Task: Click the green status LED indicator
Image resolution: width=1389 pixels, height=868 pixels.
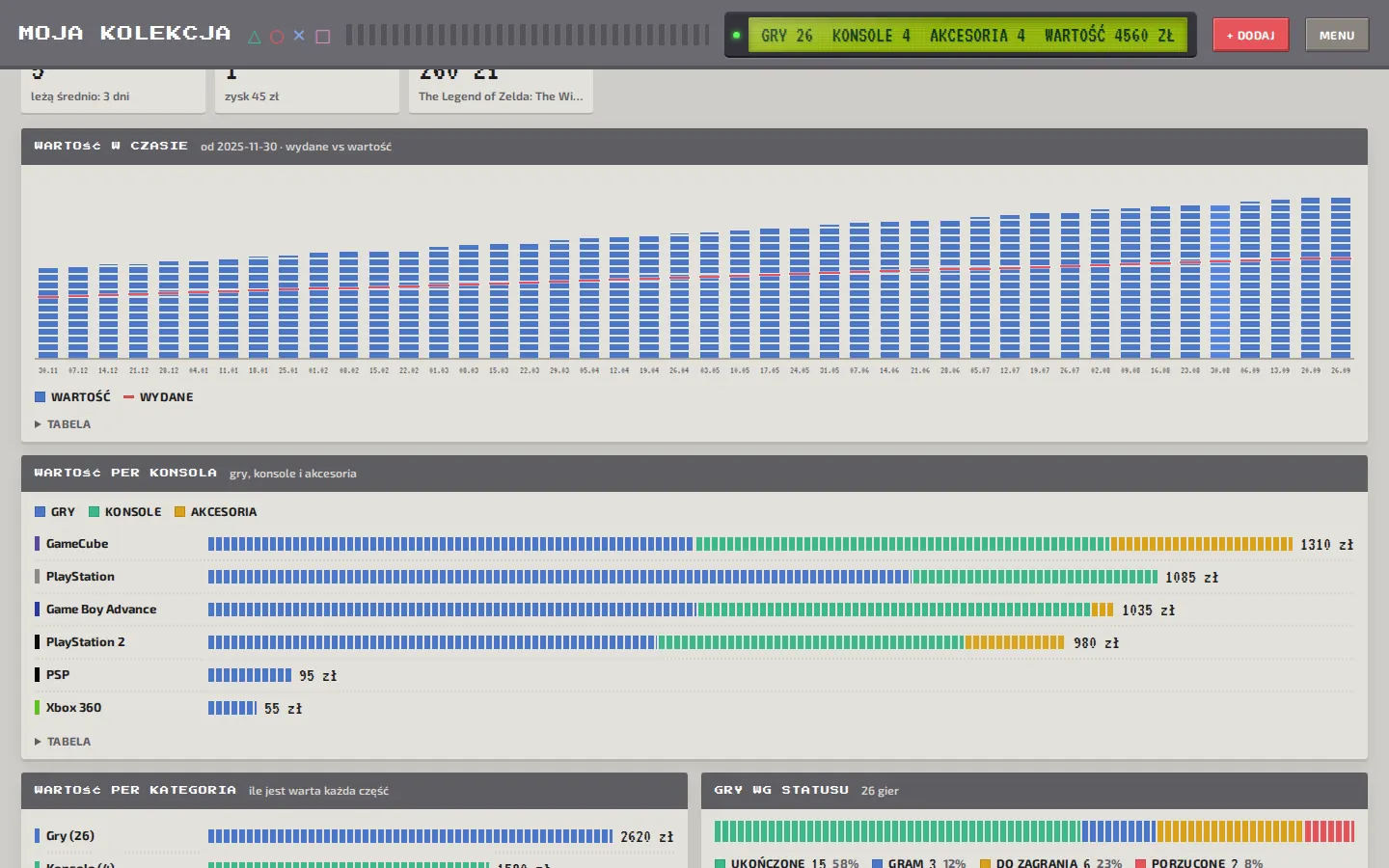Action: click(x=736, y=36)
